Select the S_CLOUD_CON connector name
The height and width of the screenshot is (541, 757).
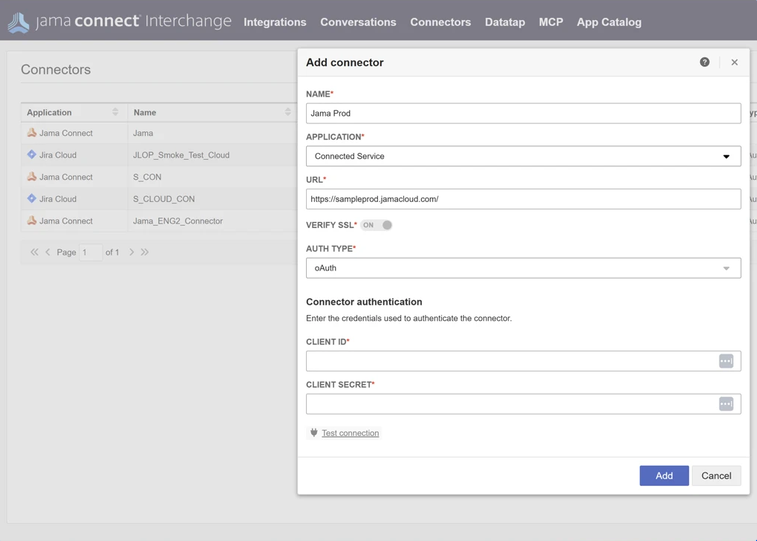tap(164, 199)
